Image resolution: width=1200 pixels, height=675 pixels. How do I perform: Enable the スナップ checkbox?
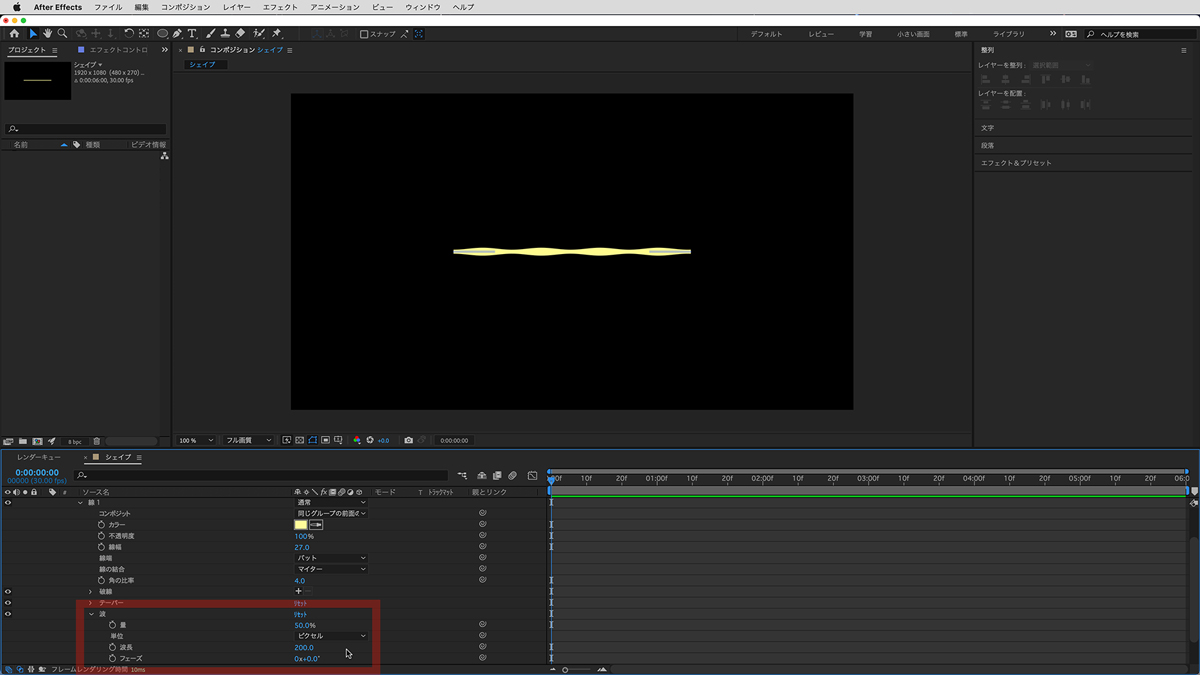[364, 34]
